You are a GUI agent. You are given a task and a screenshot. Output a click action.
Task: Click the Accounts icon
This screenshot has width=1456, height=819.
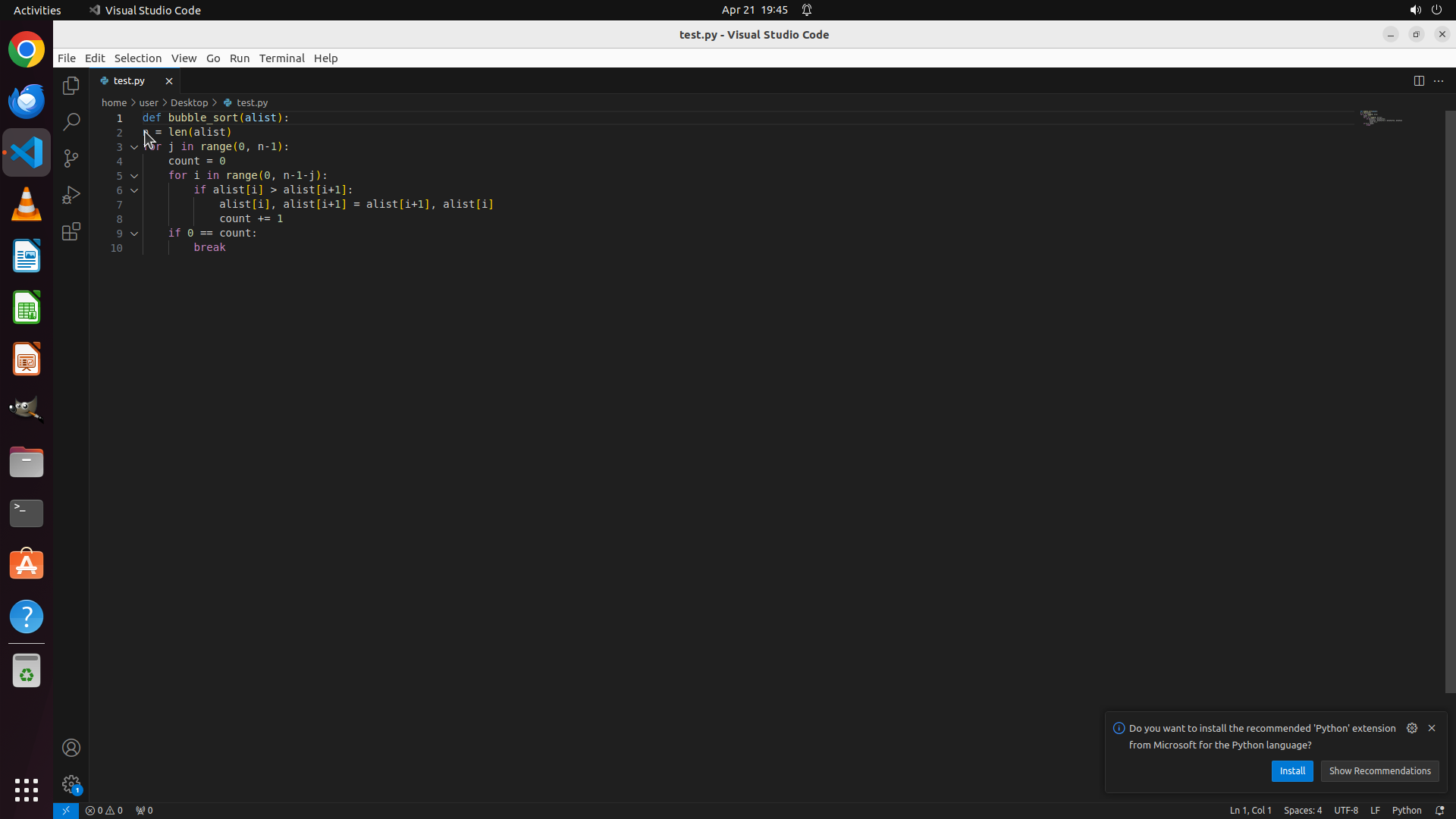pyautogui.click(x=71, y=748)
